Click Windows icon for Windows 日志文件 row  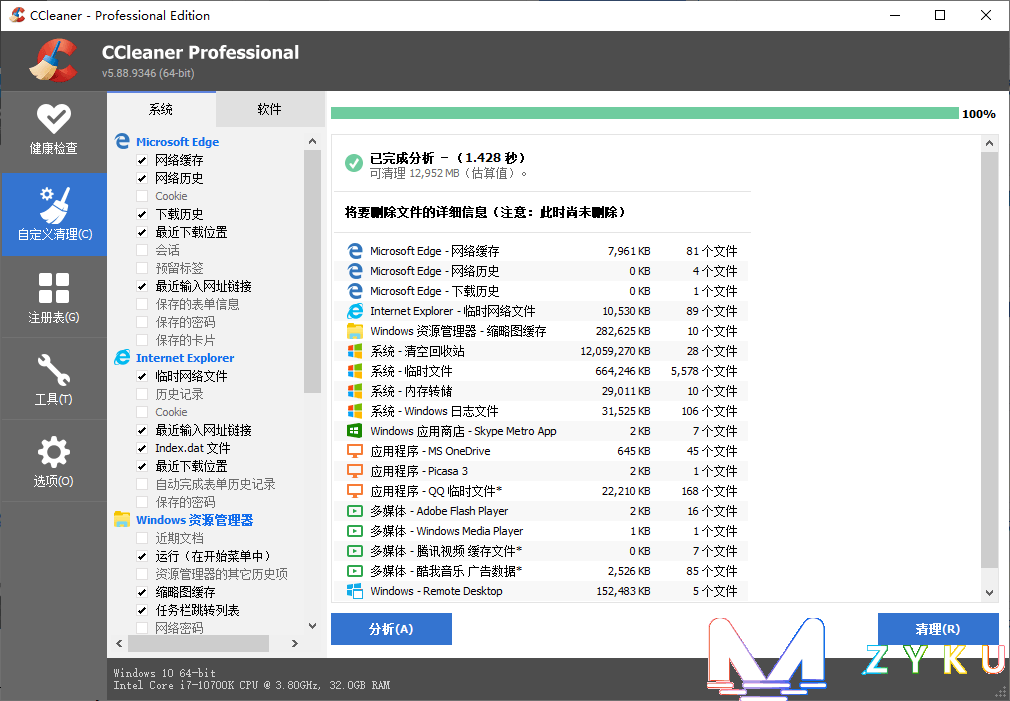point(355,411)
